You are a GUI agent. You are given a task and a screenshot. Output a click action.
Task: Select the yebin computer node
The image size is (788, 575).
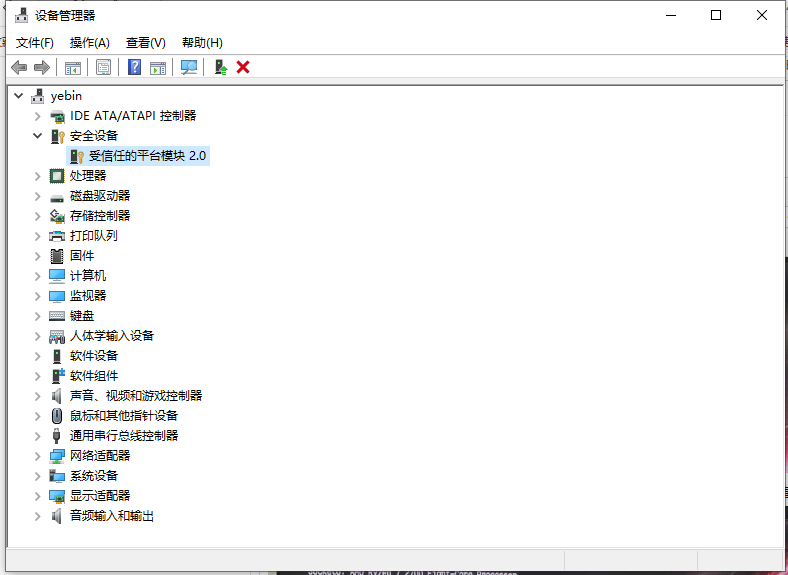[x=66, y=95]
